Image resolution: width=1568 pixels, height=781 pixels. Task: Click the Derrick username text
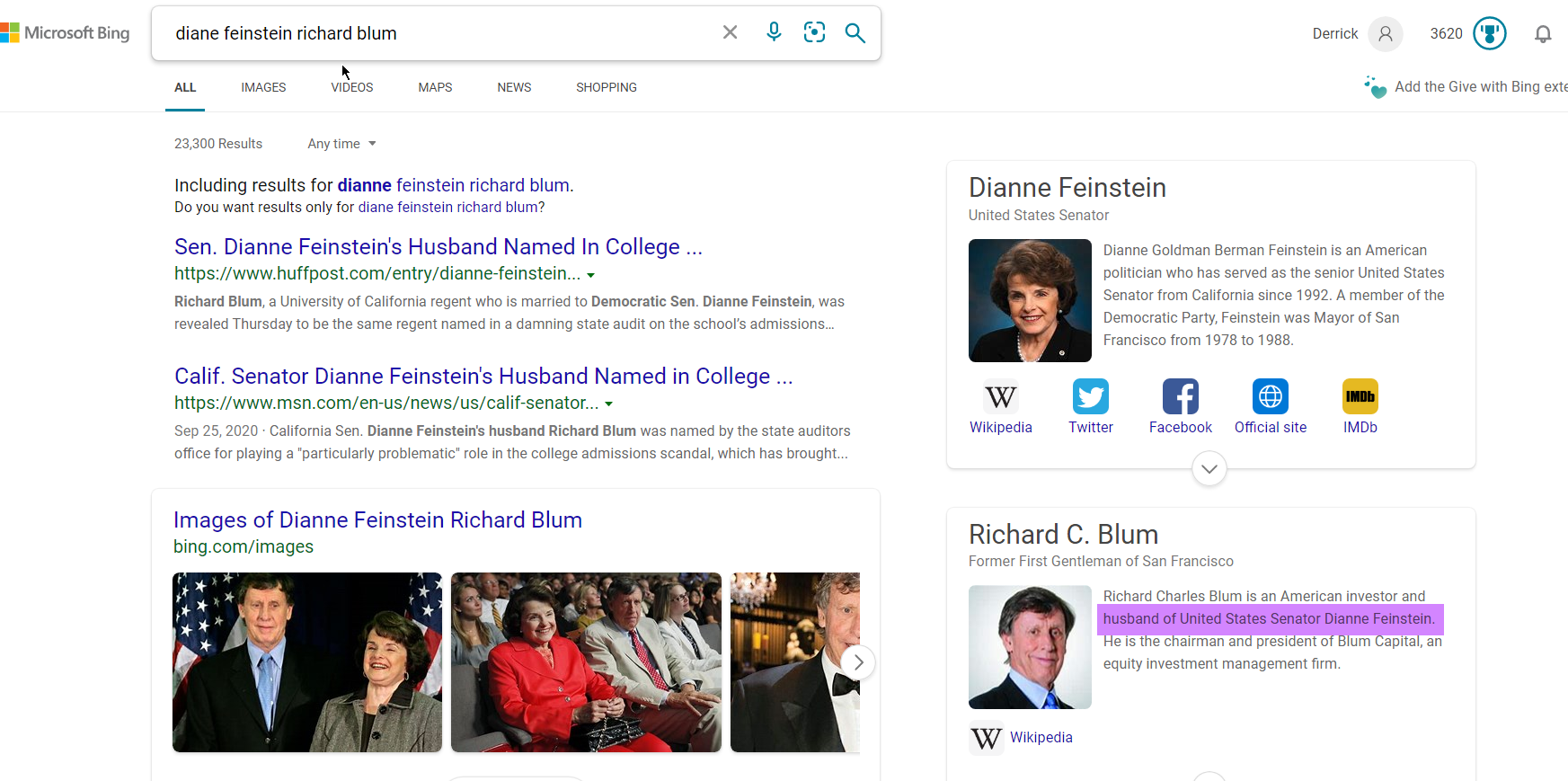1335,34
